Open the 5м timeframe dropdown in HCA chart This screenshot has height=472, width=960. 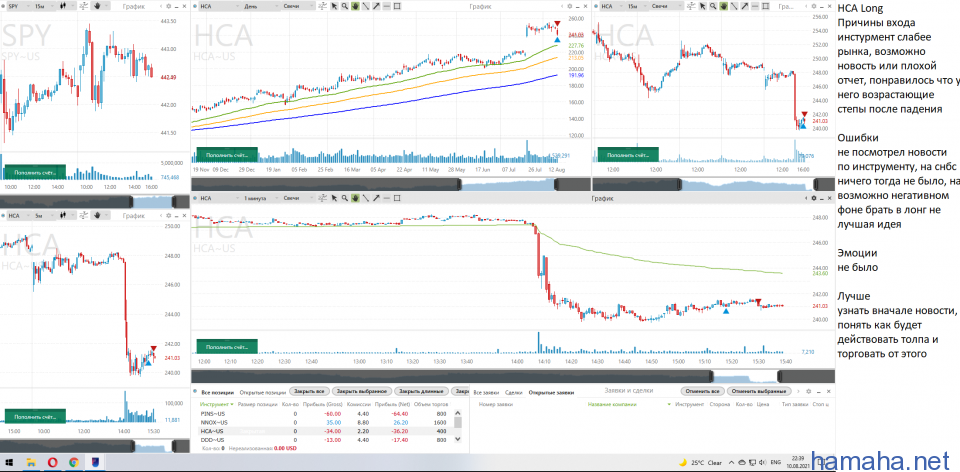[44, 215]
